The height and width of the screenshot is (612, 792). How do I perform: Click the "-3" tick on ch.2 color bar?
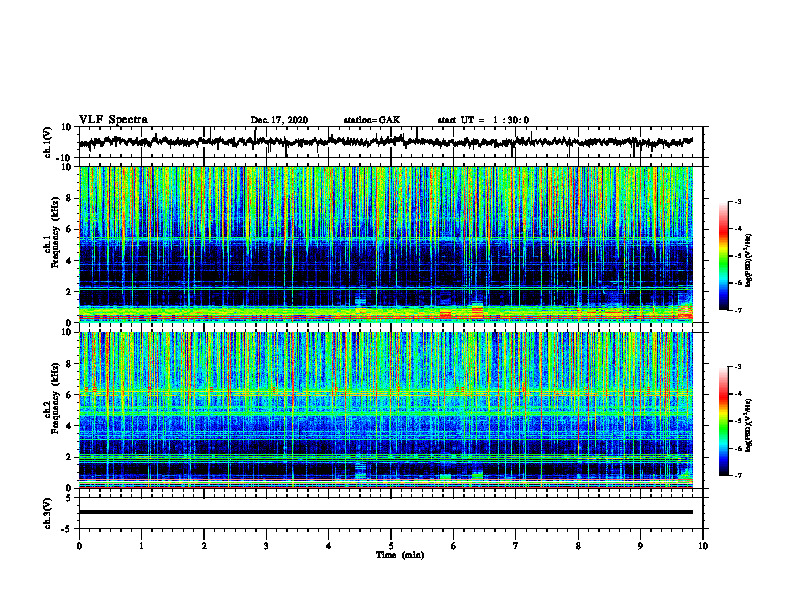tap(737, 367)
